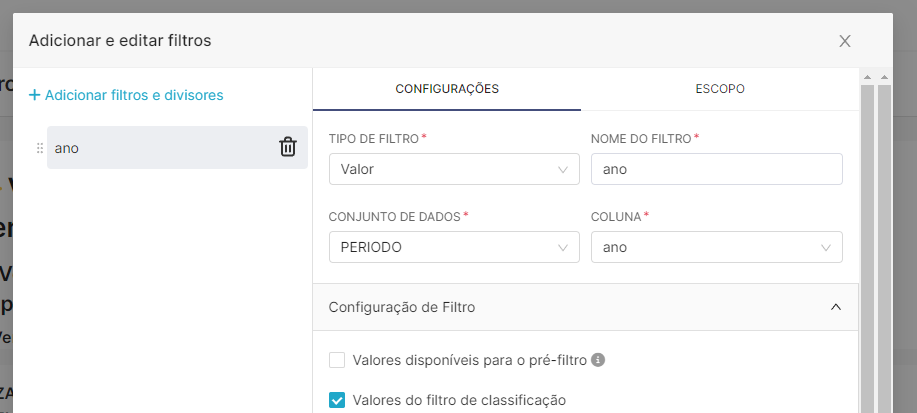Click the drag handle beside 'ano' filter

(x=40, y=148)
